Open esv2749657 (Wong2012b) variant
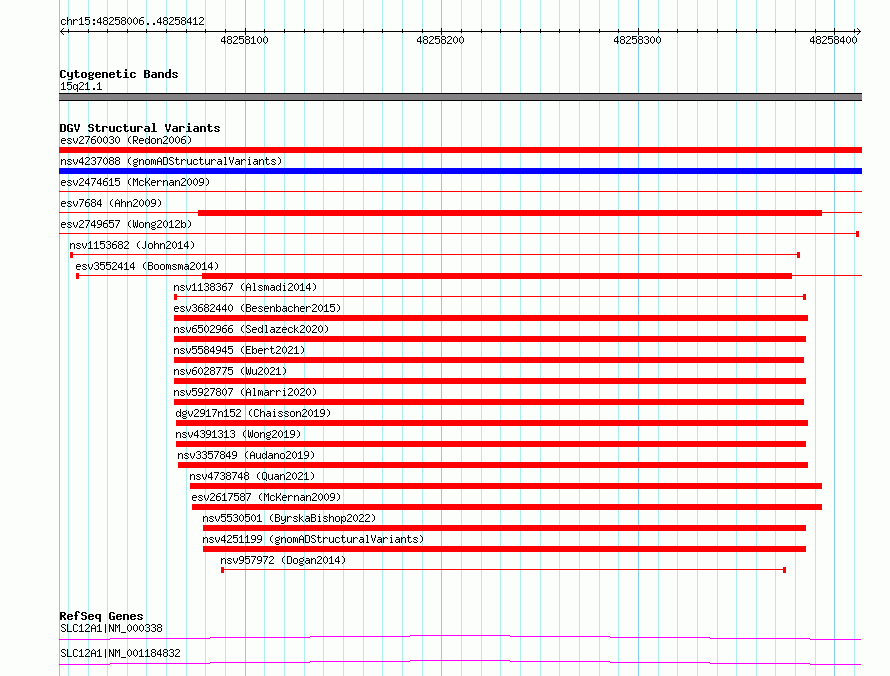890x676 pixels. point(126,224)
